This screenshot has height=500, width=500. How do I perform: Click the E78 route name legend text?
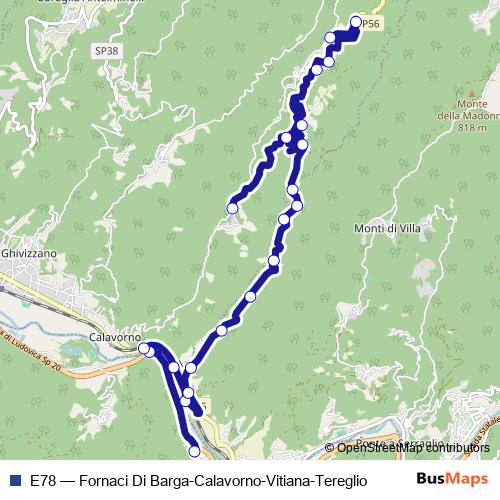(x=199, y=481)
